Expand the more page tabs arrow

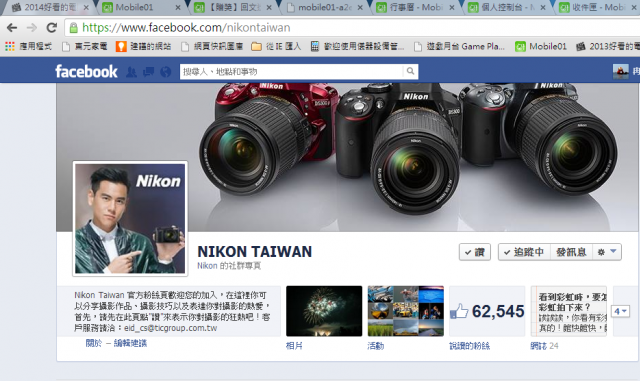[620, 312]
